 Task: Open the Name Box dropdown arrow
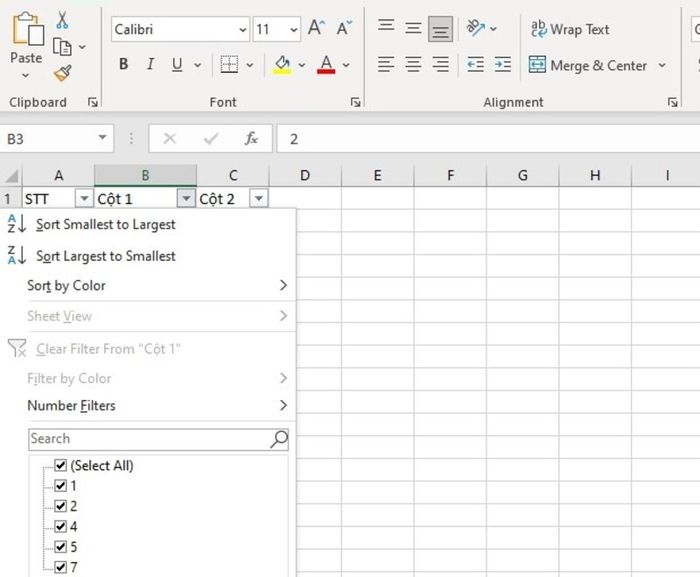coord(103,138)
